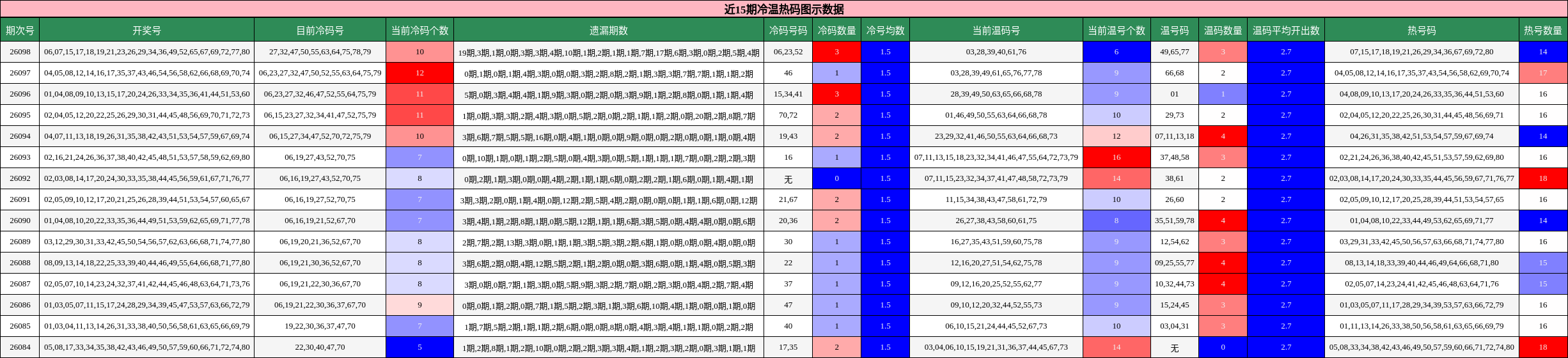Viewport: 1568px width, 358px height.
Task: Click blue hot count 15 in row 26088
Action: [x=1542, y=263]
